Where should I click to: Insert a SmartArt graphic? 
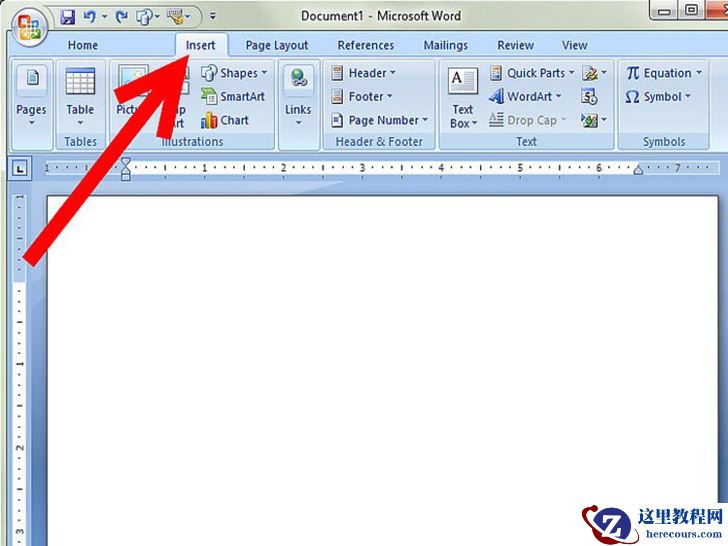coord(233,97)
